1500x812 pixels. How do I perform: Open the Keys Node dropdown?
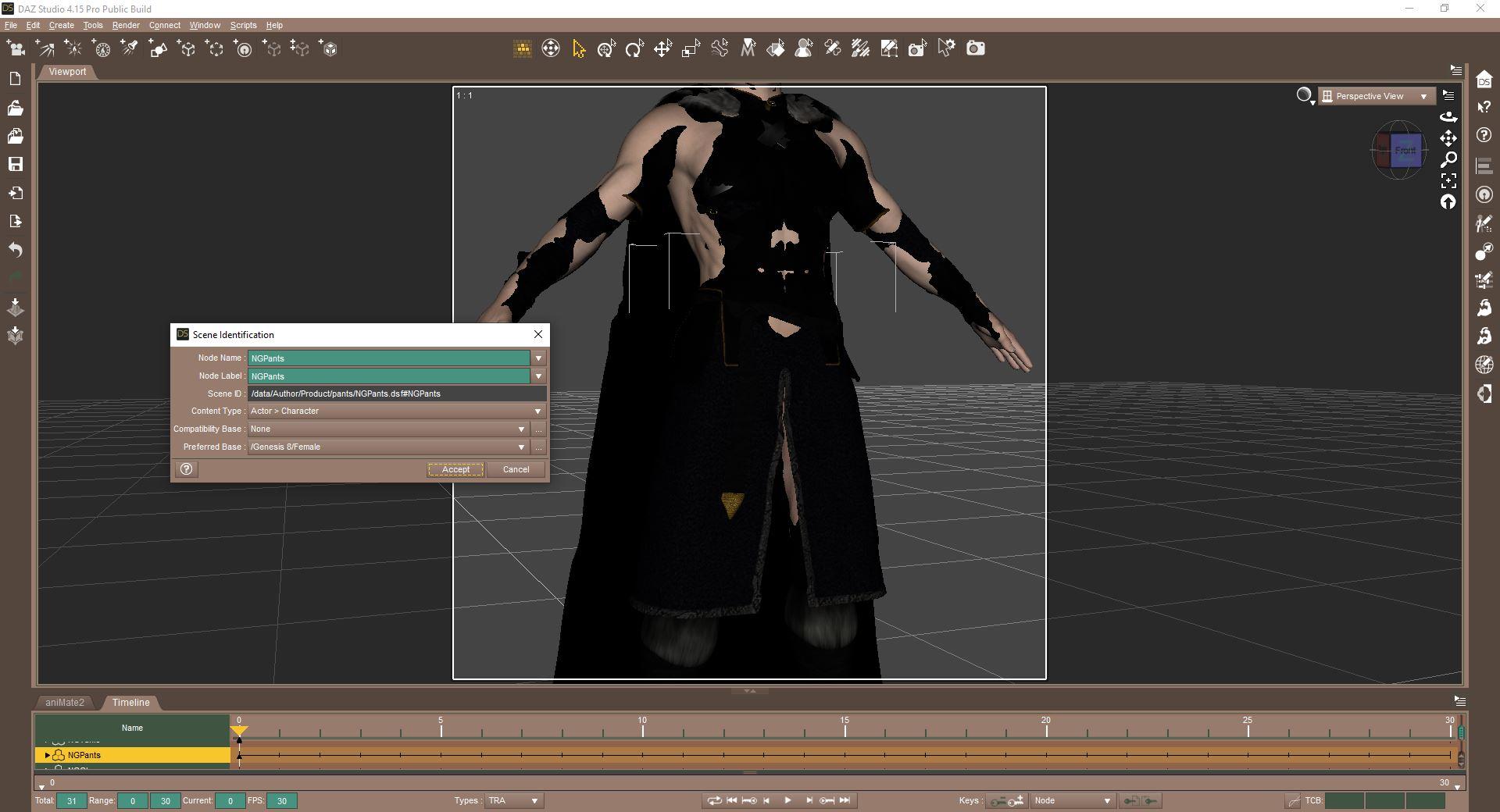(x=1072, y=800)
